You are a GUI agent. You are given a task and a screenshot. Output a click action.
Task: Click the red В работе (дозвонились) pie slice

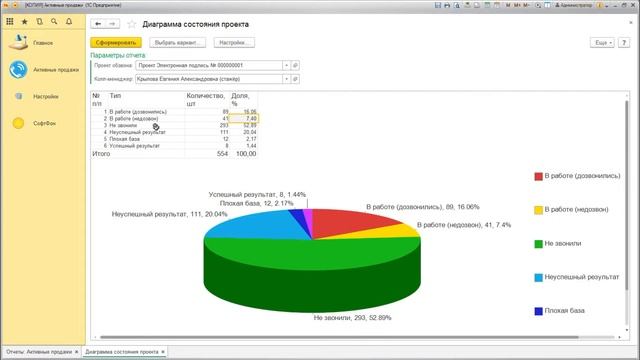click(347, 222)
